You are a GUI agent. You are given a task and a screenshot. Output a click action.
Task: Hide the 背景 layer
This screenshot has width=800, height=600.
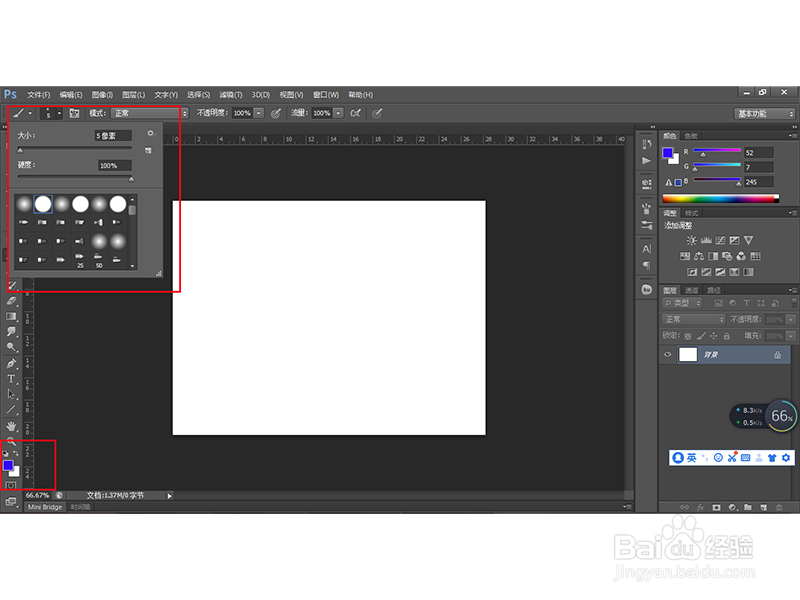point(667,355)
